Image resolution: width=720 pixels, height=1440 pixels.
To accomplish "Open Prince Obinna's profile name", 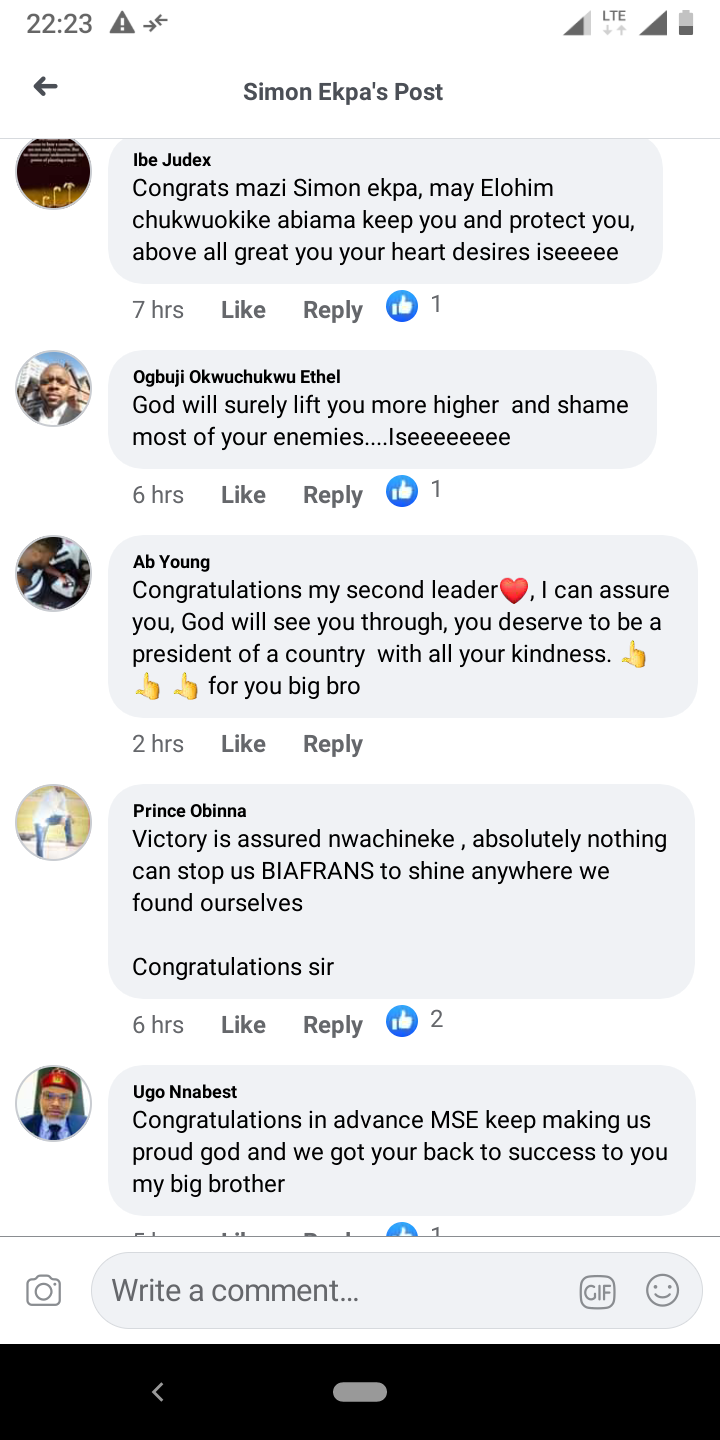I will (x=189, y=811).
